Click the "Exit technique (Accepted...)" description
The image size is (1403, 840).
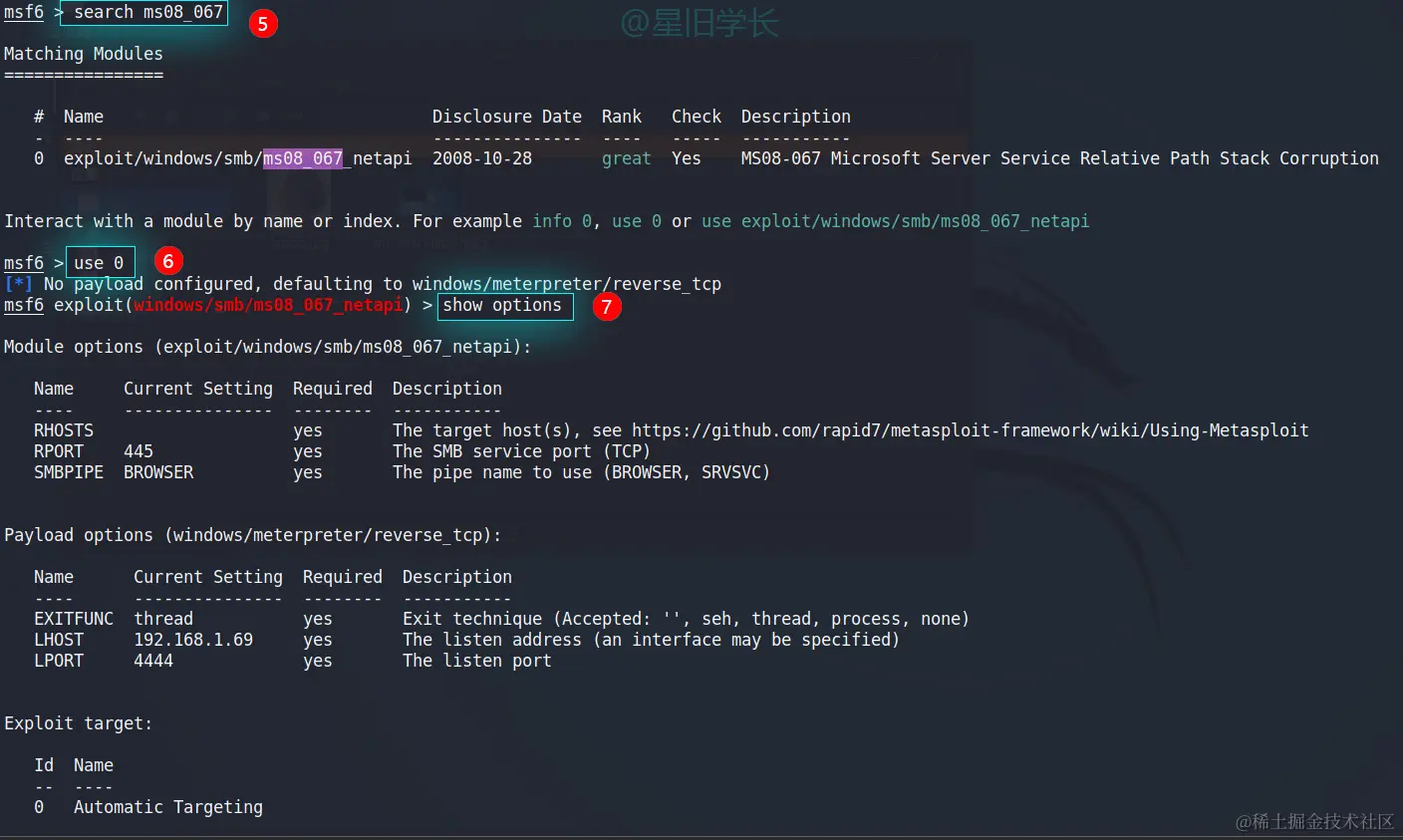tap(687, 619)
